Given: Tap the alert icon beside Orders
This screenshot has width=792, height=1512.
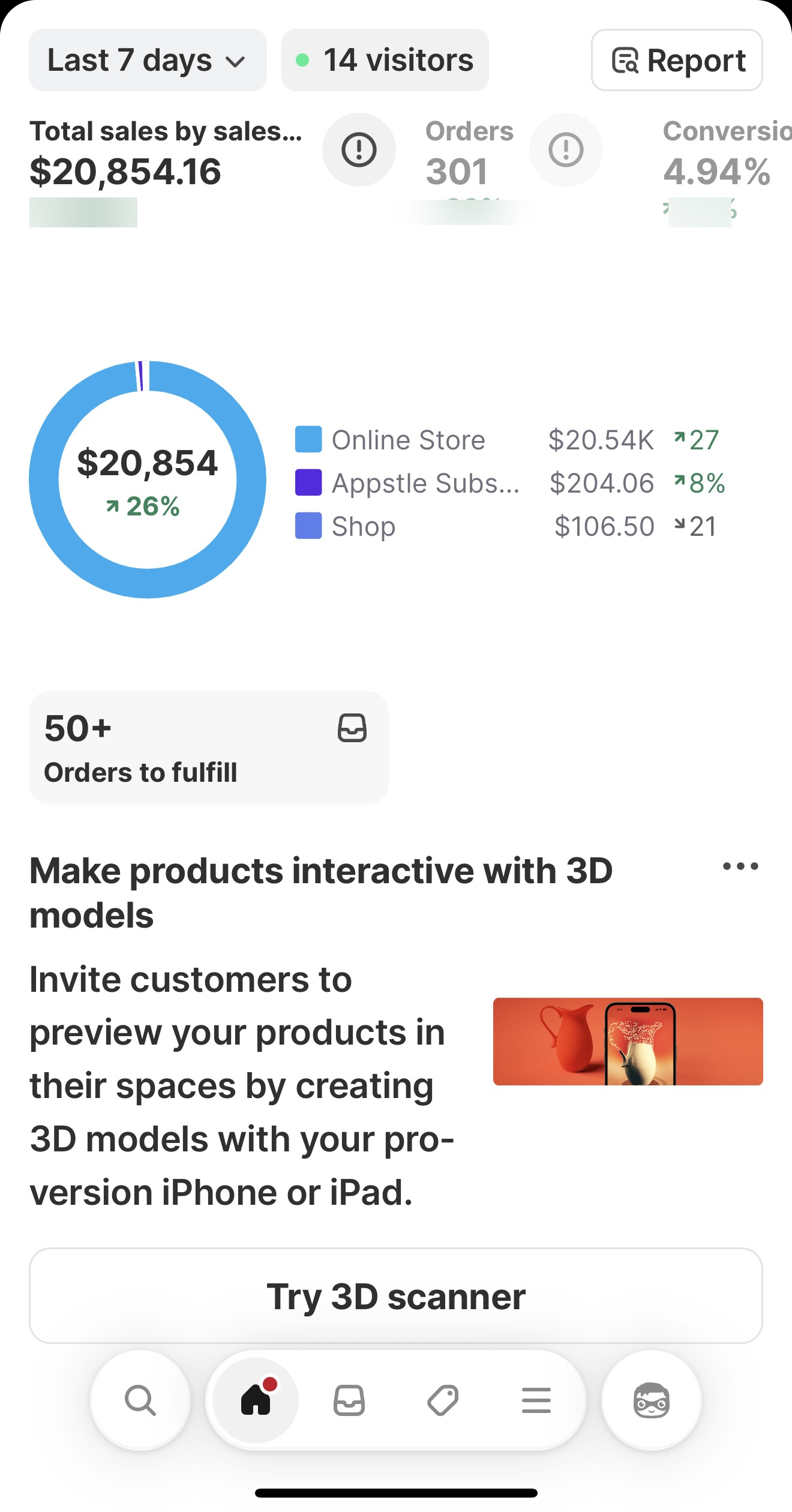Looking at the screenshot, I should point(566,149).
